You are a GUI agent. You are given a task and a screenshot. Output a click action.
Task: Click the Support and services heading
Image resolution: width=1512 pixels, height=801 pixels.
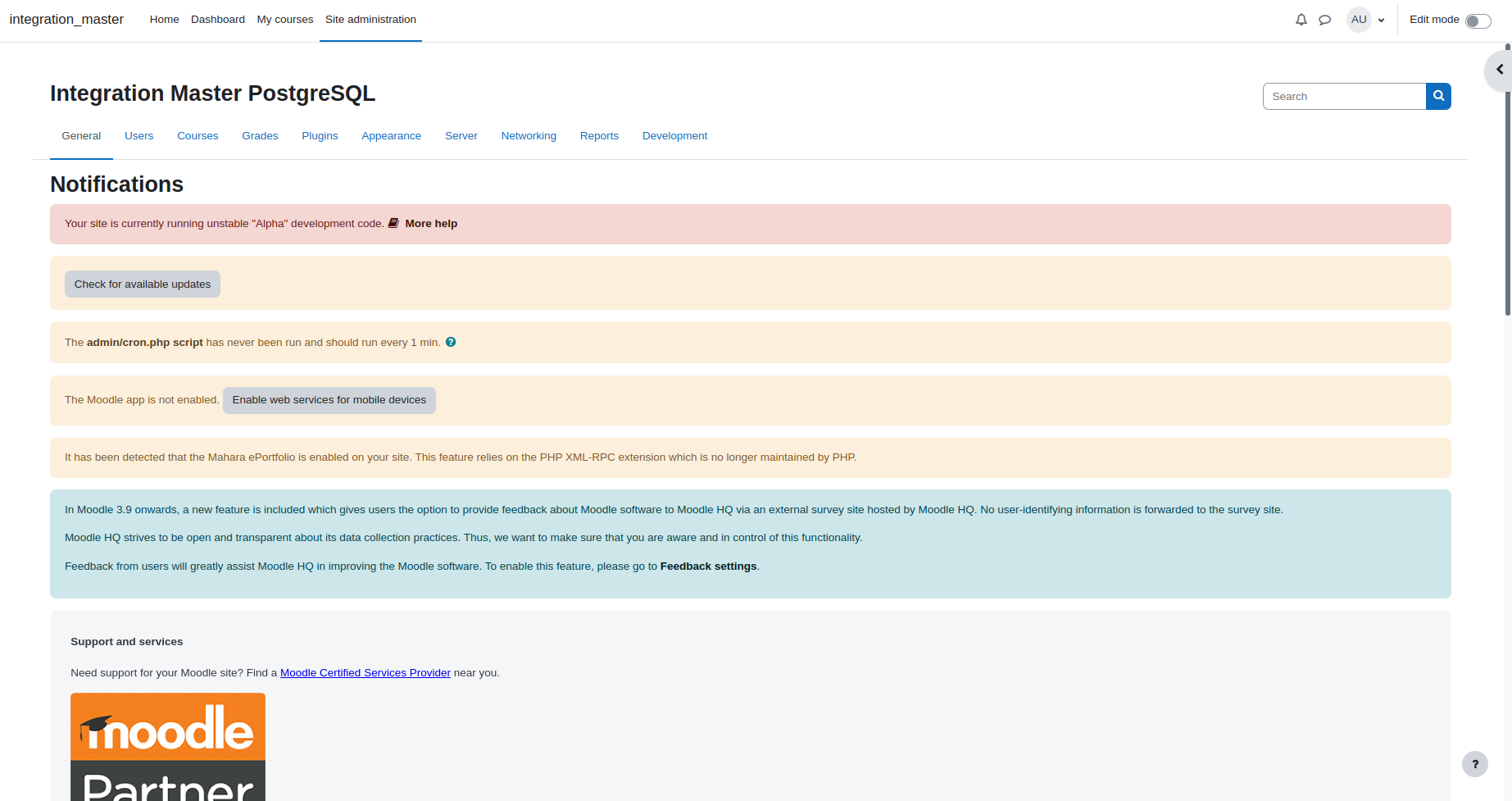click(x=127, y=642)
